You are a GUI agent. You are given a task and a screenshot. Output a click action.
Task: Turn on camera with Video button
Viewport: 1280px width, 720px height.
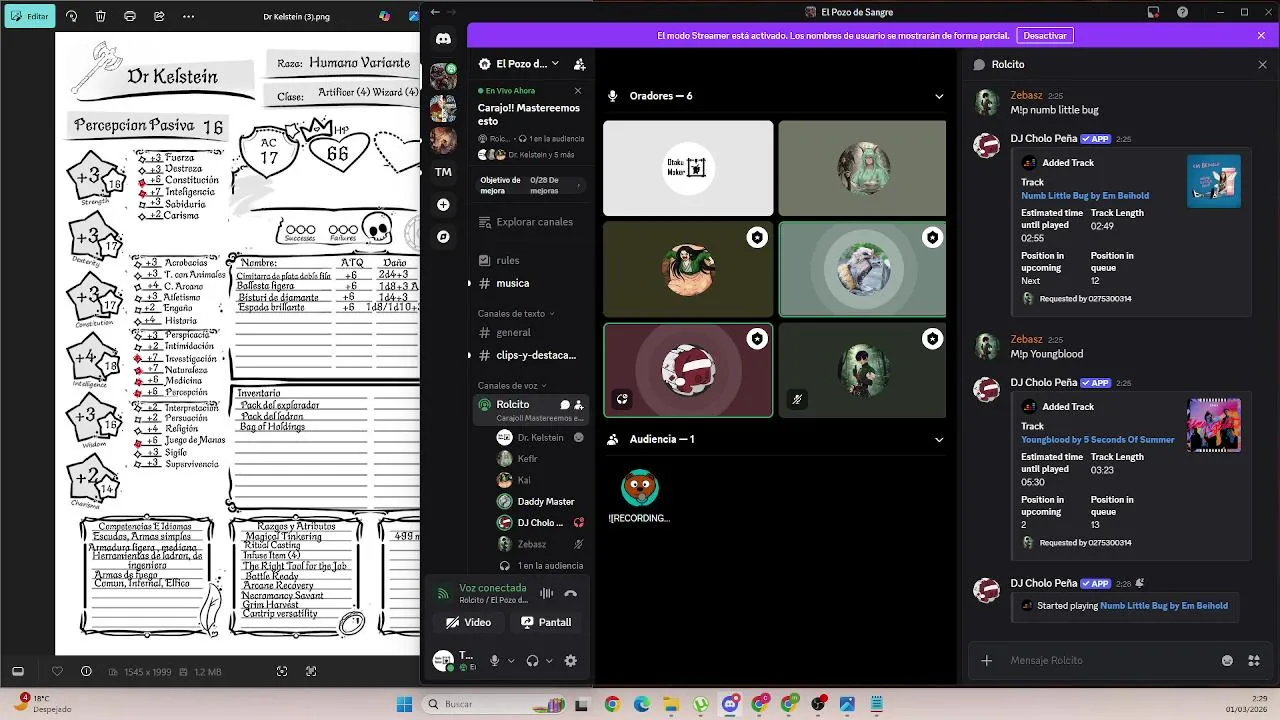[x=468, y=622]
